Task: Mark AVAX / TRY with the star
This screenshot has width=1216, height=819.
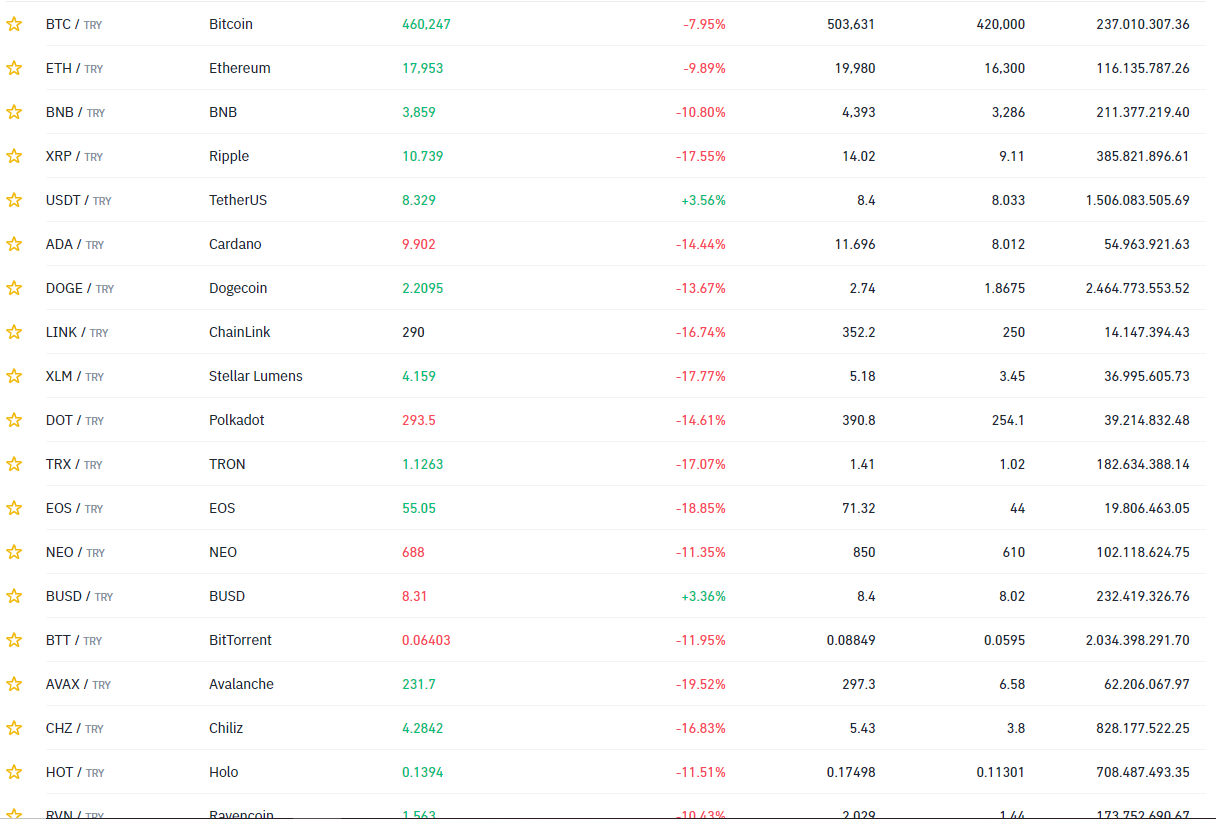Action: click(x=14, y=684)
